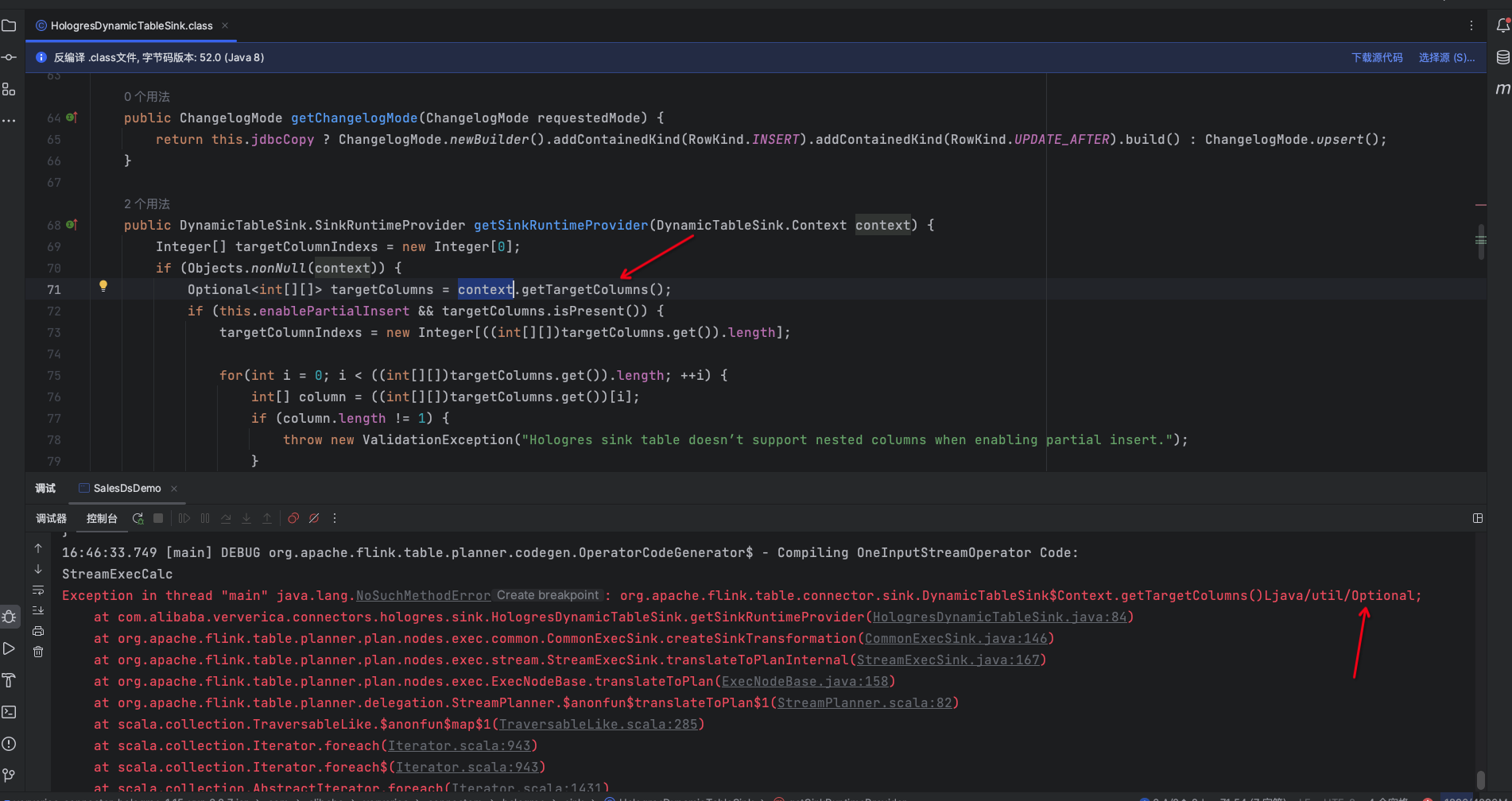Image resolution: width=1512 pixels, height=801 pixels.
Task: Open StreamPlanner.scala:82 stack trace link
Action: (864, 702)
